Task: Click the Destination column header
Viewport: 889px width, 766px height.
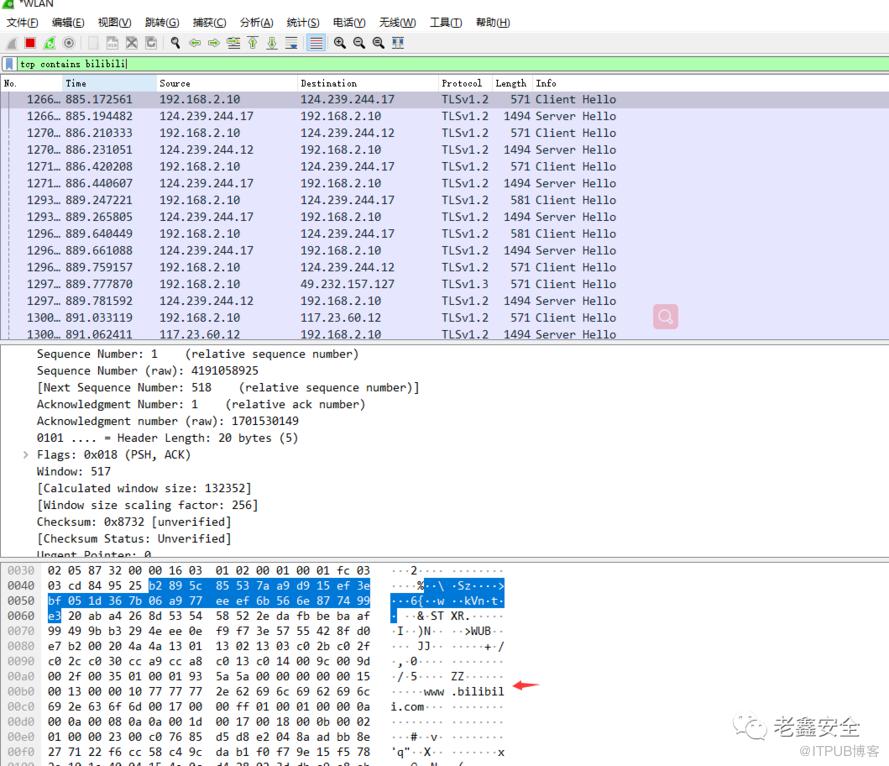Action: [328, 83]
